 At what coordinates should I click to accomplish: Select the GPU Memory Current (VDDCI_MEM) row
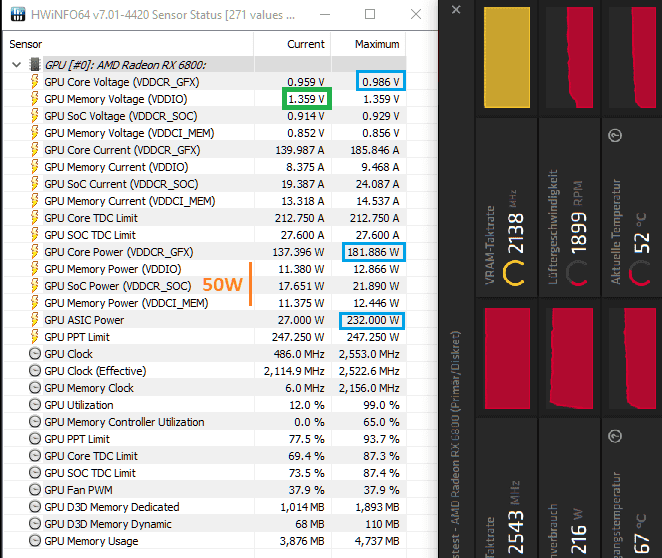pyautogui.click(x=204, y=201)
